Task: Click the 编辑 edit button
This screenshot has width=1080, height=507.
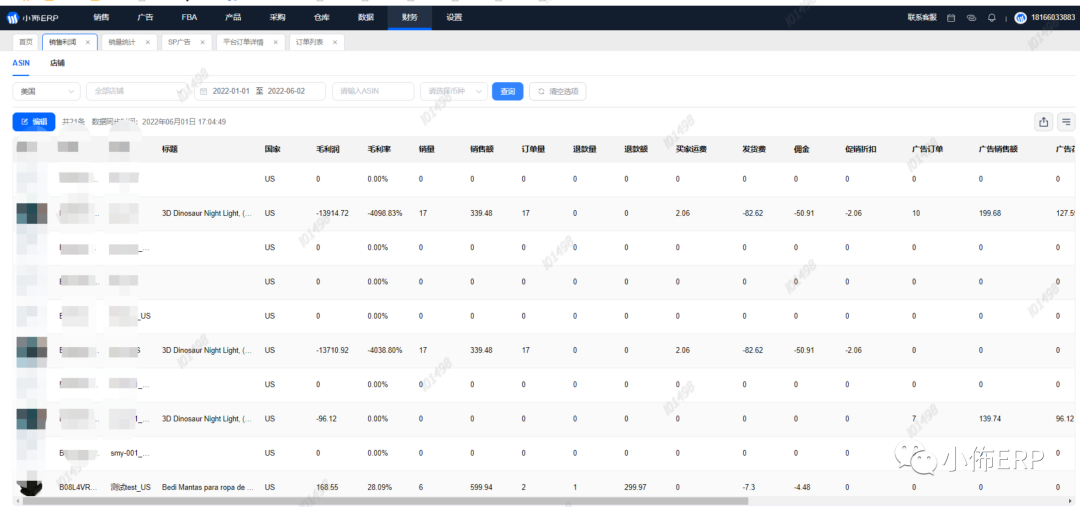Action: tap(34, 121)
